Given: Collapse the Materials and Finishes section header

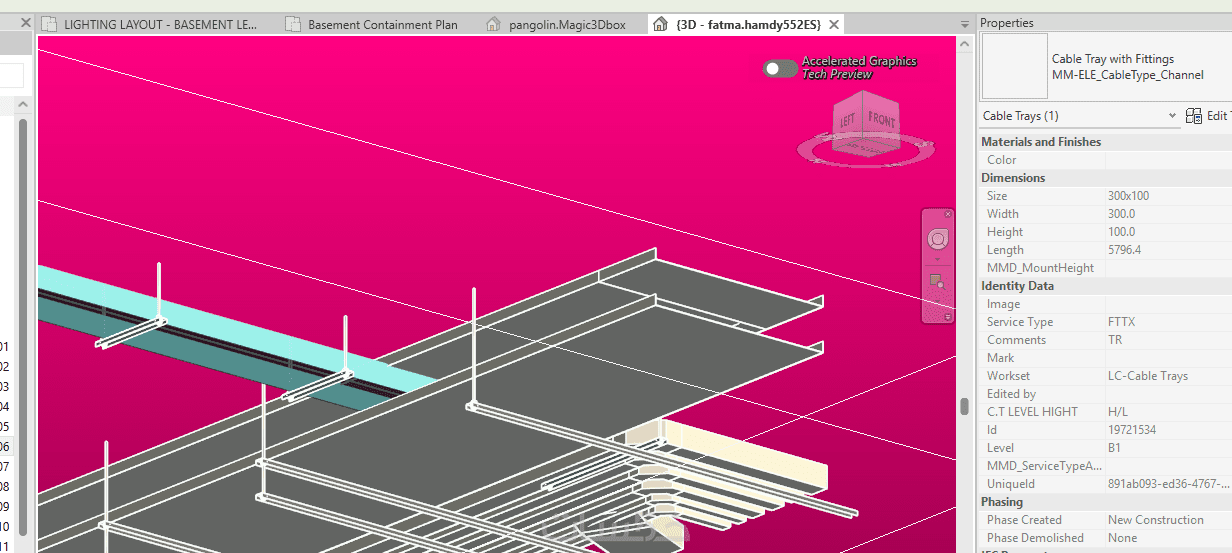Looking at the screenshot, I should tap(1104, 142).
